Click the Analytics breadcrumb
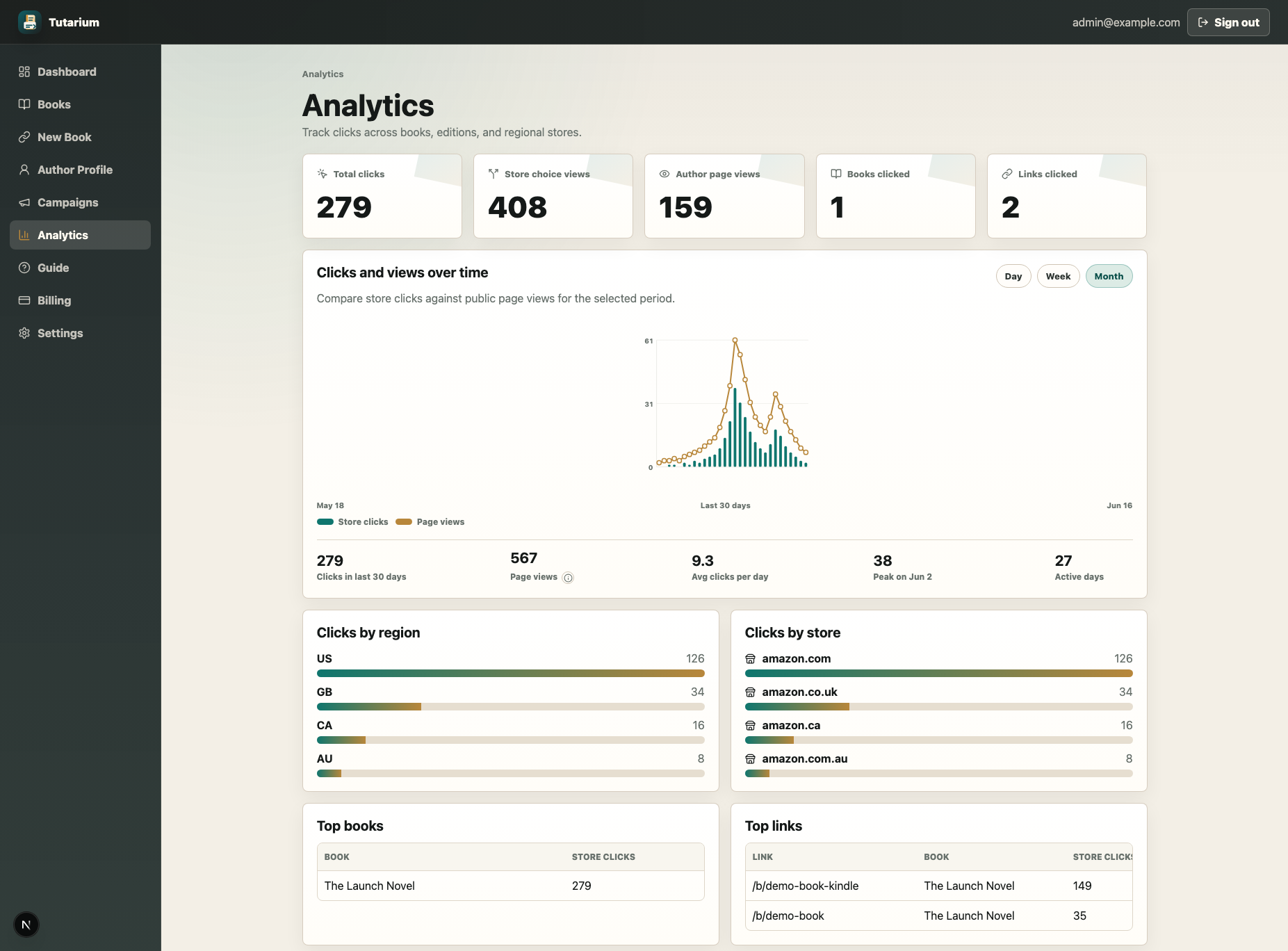This screenshot has width=1288, height=951. pyautogui.click(x=323, y=74)
